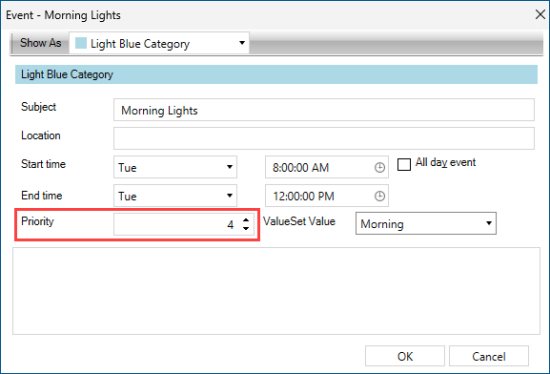Screen dimensions: 550x374
Task: Click the Light Blue Category header bar
Action: tap(276, 74)
